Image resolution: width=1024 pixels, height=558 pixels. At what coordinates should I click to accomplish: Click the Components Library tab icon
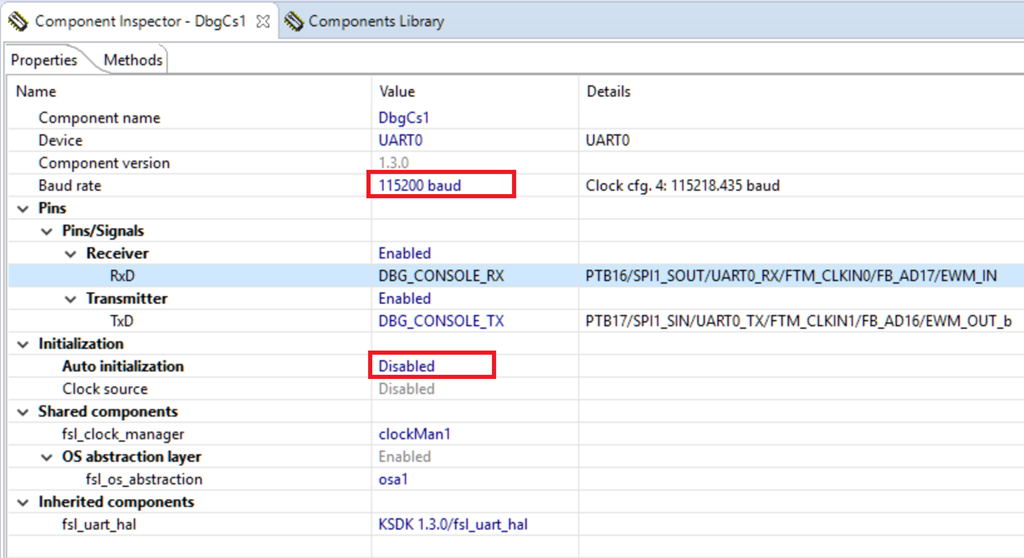coord(293,21)
